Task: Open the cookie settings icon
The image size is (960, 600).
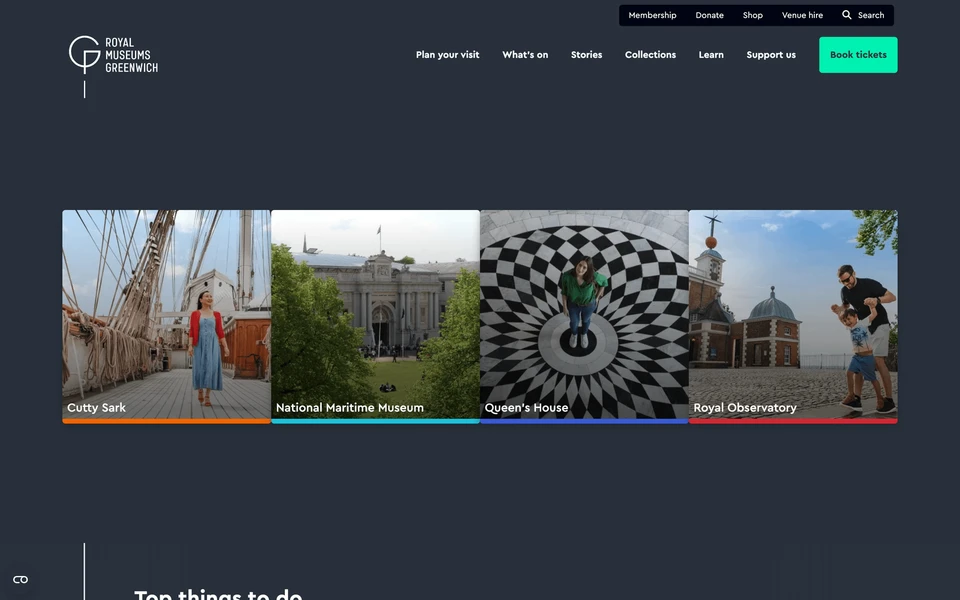Action: (x=20, y=579)
